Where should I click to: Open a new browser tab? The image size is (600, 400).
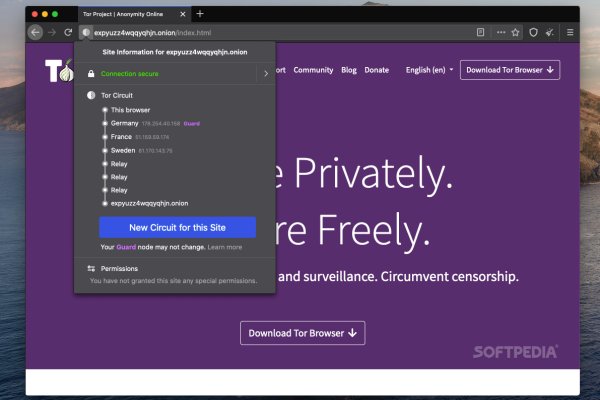tap(200, 14)
